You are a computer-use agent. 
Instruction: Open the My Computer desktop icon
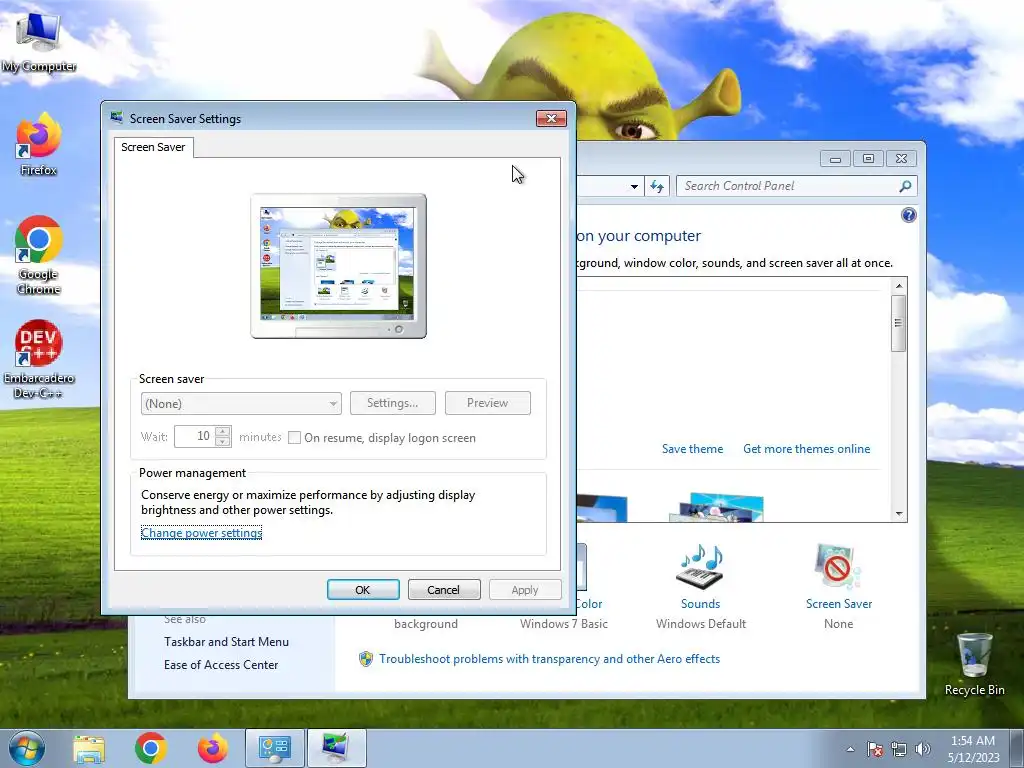(x=39, y=42)
